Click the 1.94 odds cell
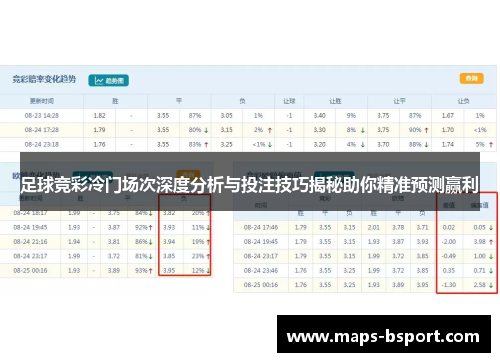Image resolution: width=500 pixels, height=362 pixels. coord(74,242)
